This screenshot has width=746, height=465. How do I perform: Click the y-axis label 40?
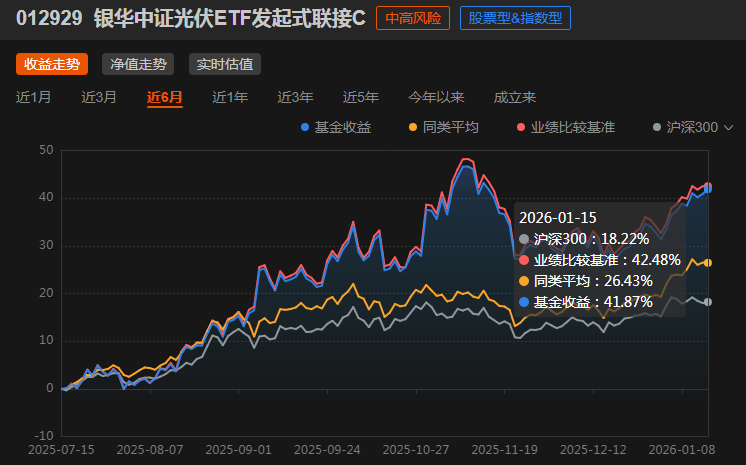coord(46,197)
